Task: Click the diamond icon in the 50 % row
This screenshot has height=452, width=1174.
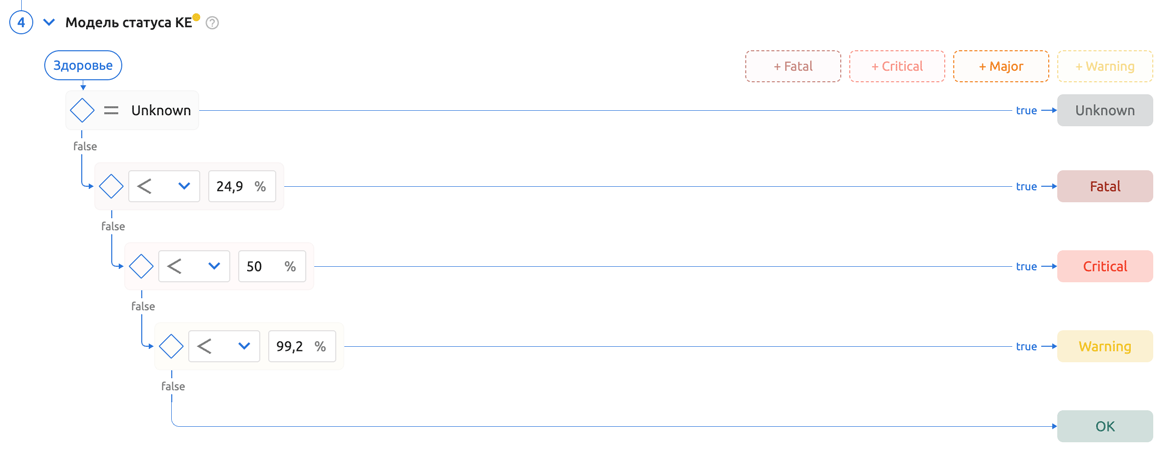Action: coord(141,267)
